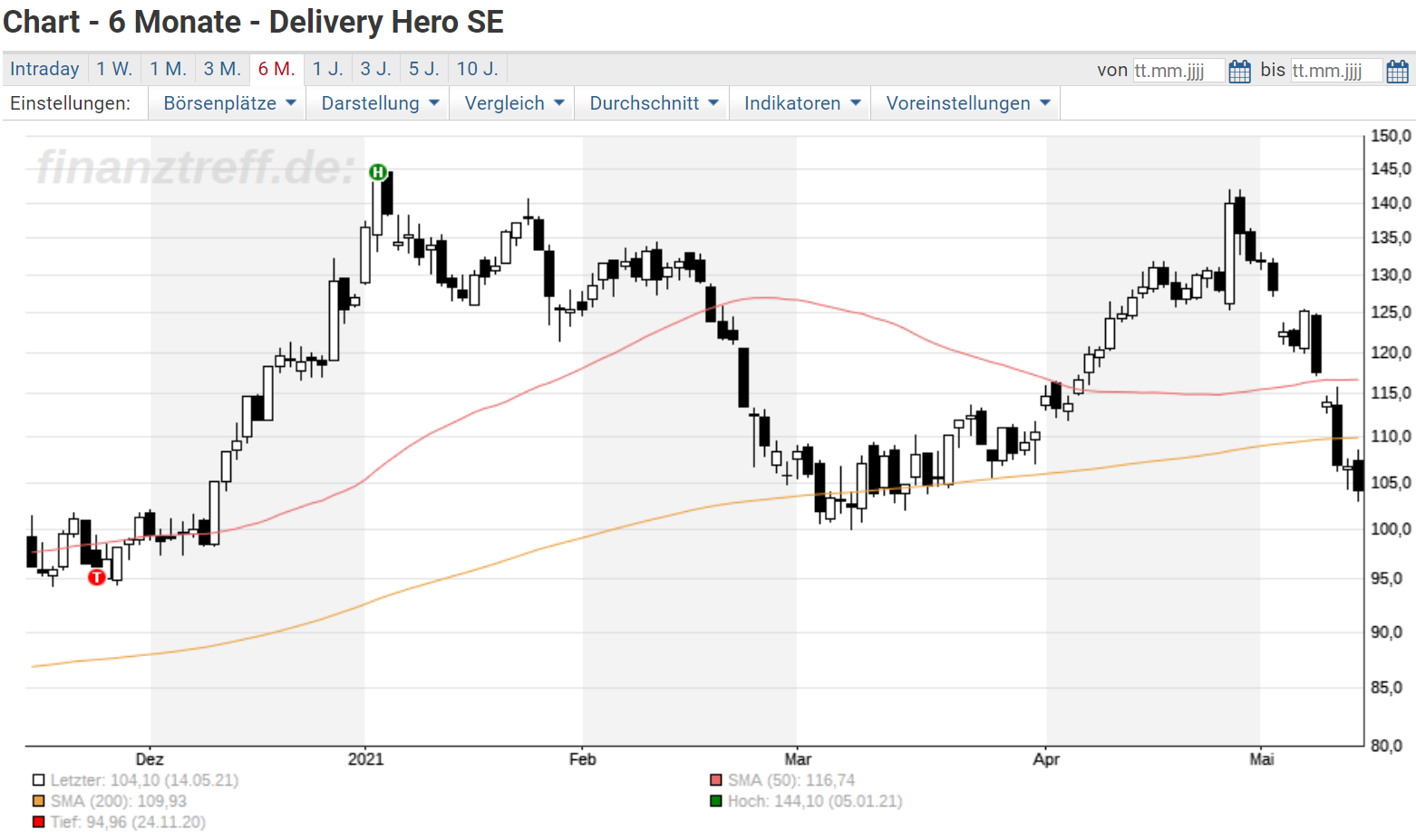This screenshot has height=840, width=1416.
Task: Open the Vergleich dropdown menu
Action: coord(513,103)
